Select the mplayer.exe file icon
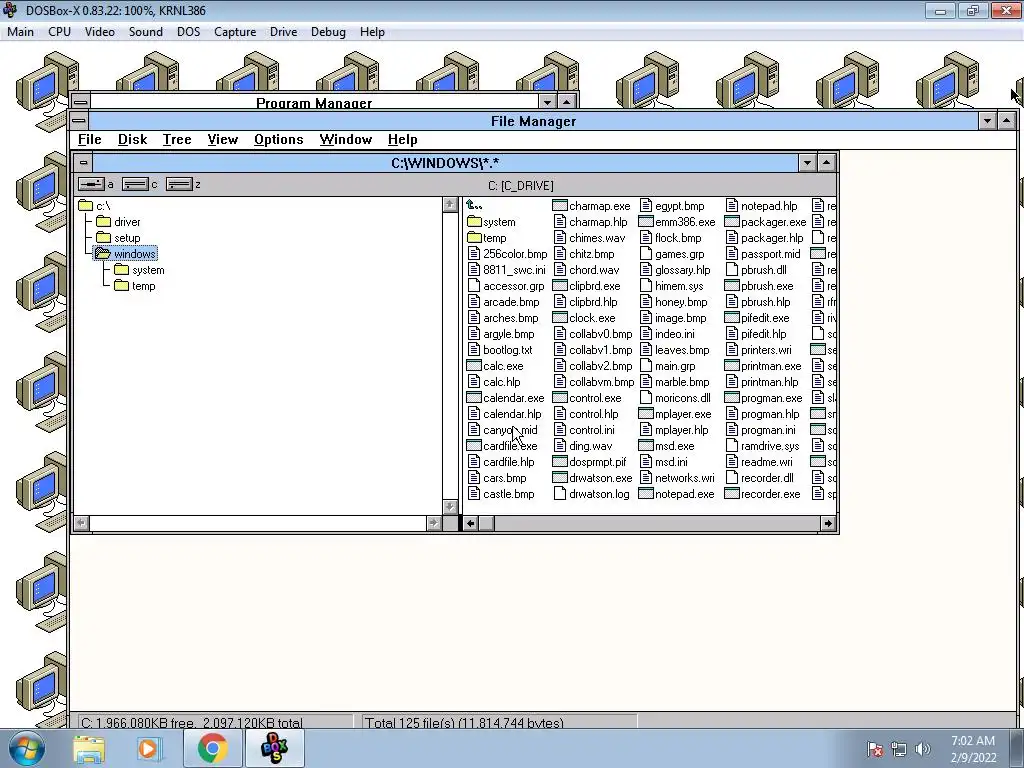The height and width of the screenshot is (768, 1024). [646, 414]
